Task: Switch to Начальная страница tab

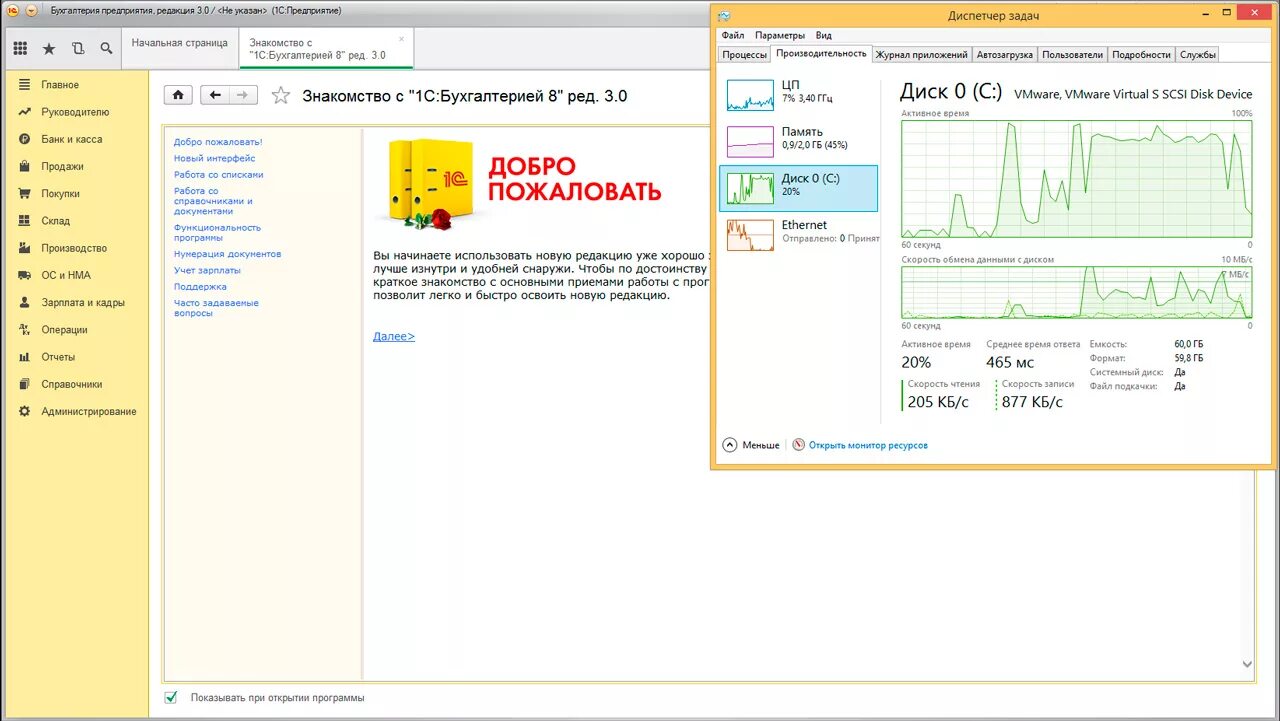Action: click(x=179, y=43)
